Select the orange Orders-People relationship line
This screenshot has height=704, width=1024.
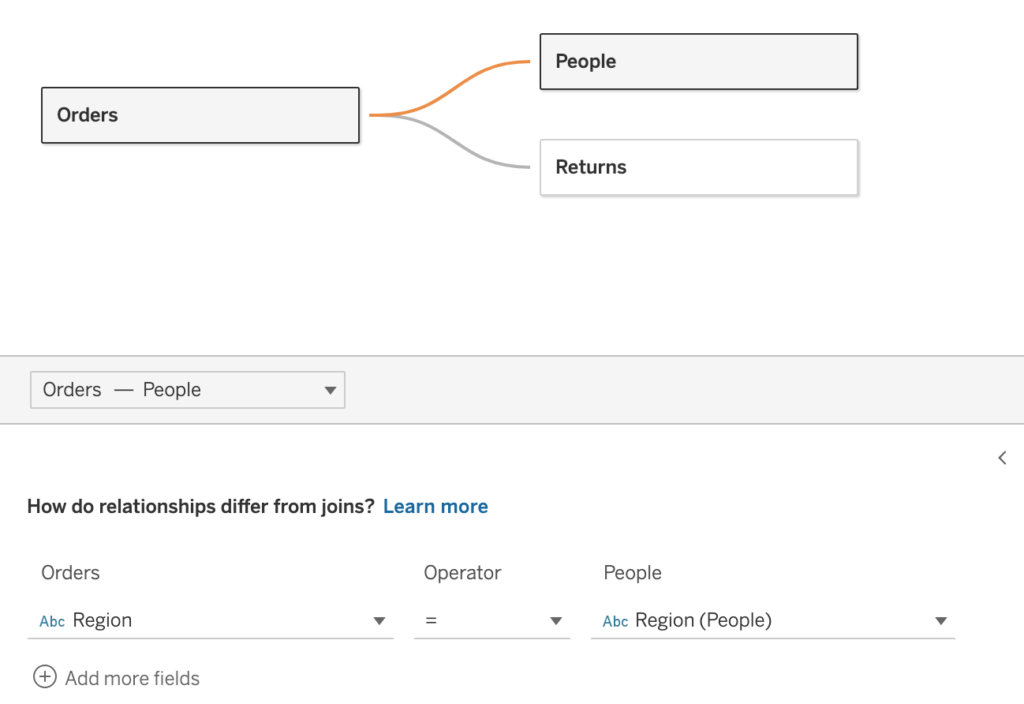450,84
